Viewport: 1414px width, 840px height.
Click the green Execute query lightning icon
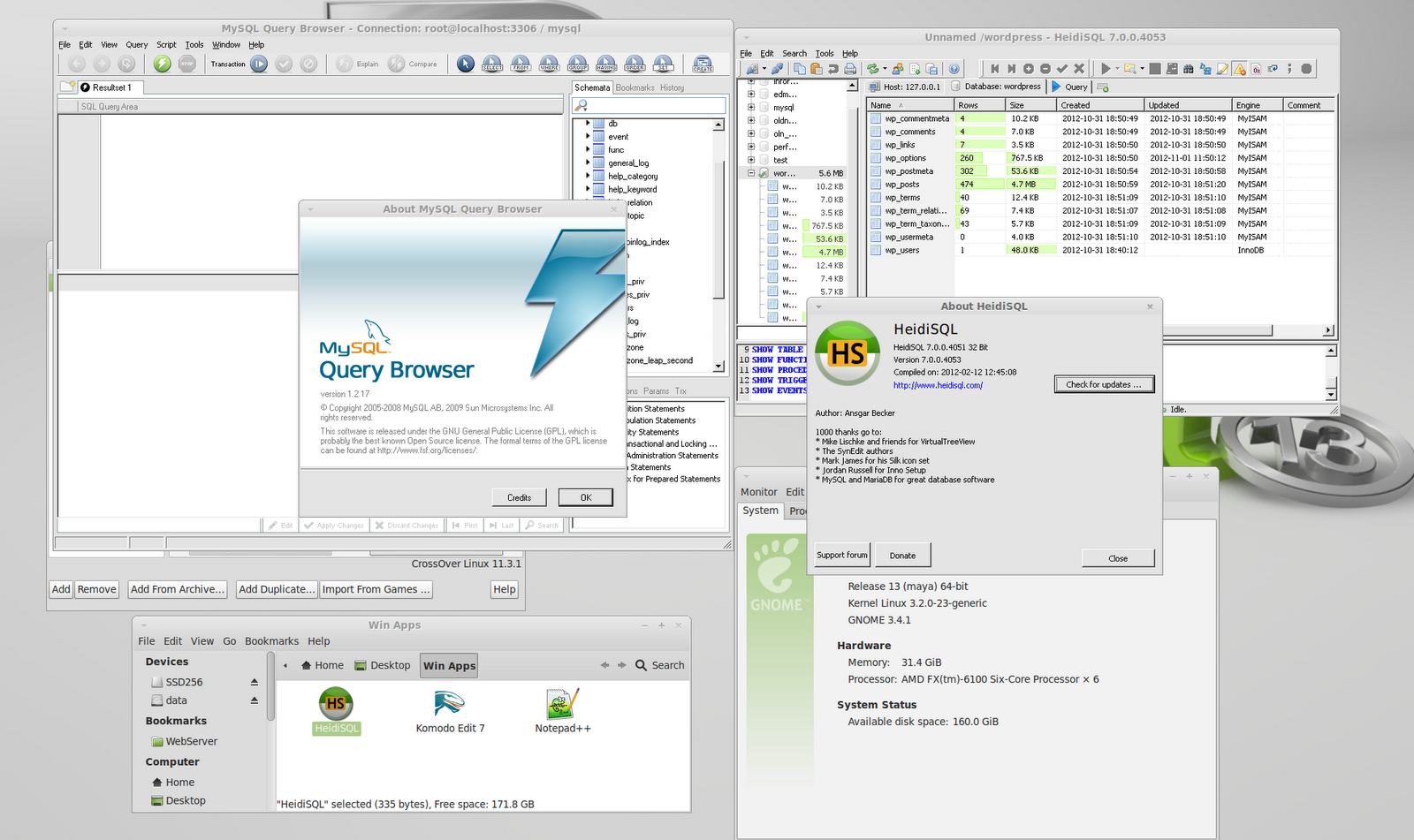(x=162, y=64)
